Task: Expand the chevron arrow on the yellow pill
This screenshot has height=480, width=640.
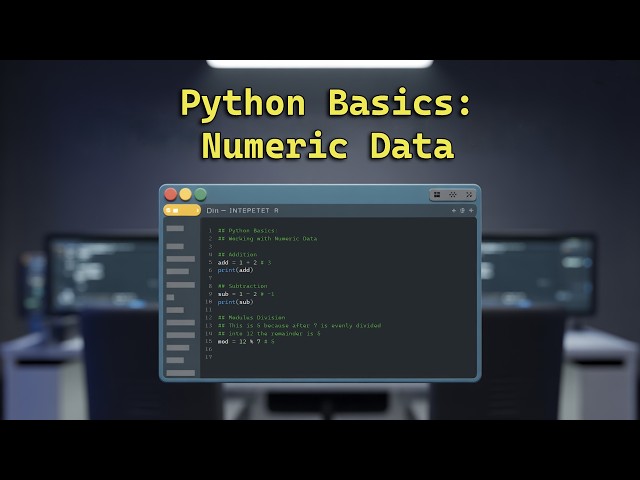Action: click(197, 211)
